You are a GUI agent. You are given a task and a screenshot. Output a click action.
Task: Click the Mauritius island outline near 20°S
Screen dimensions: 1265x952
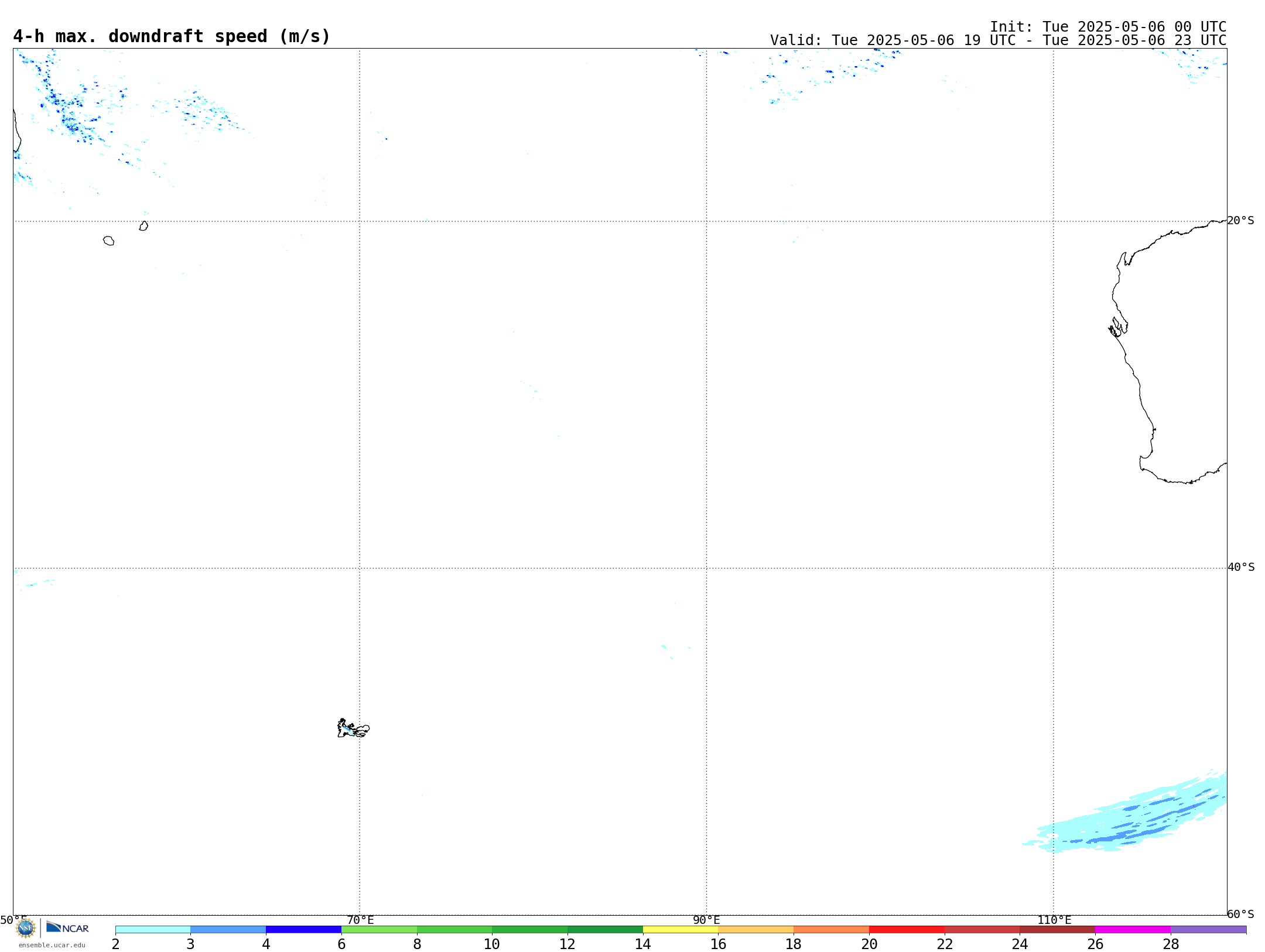143,226
